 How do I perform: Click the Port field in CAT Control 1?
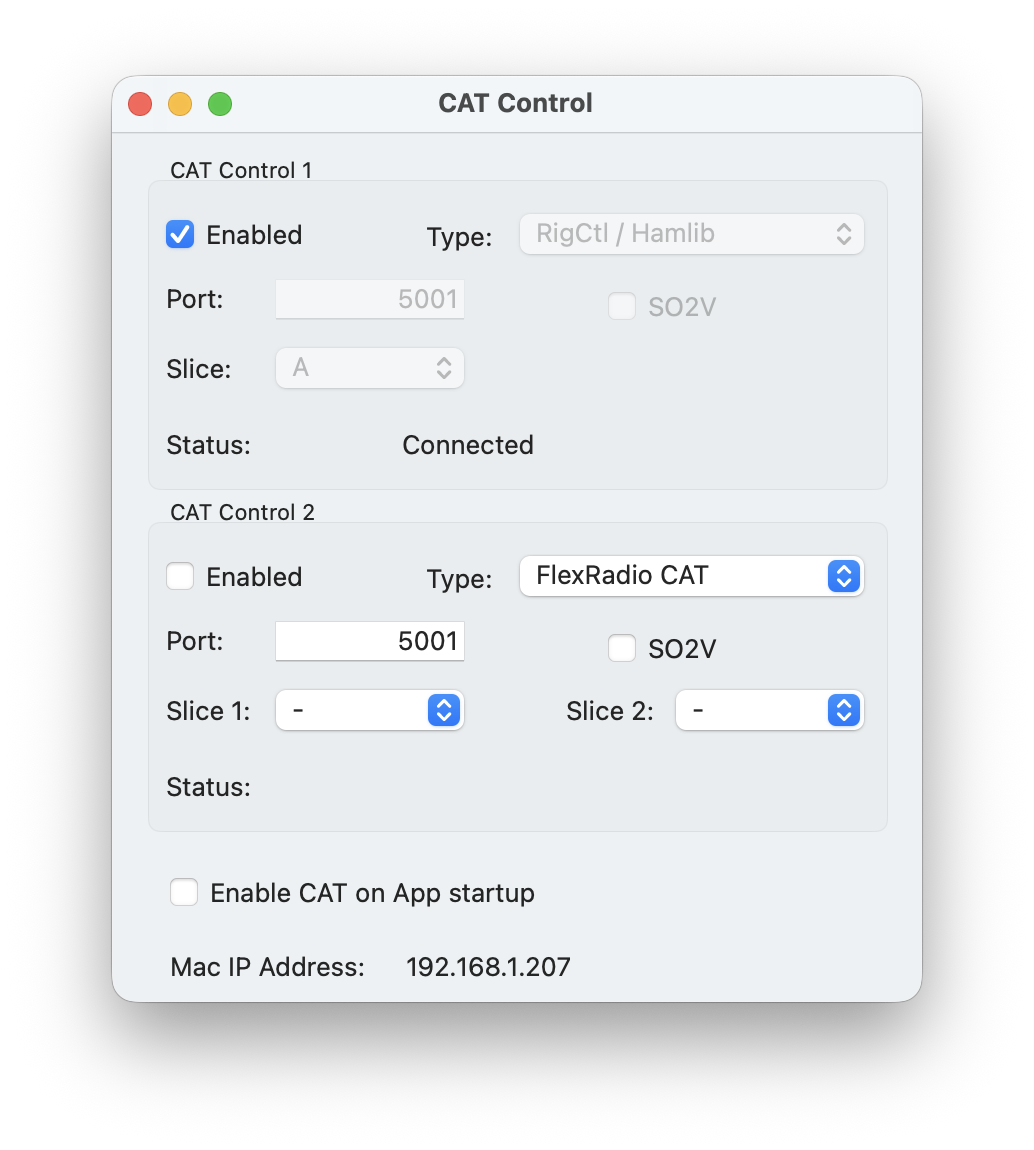click(x=370, y=299)
